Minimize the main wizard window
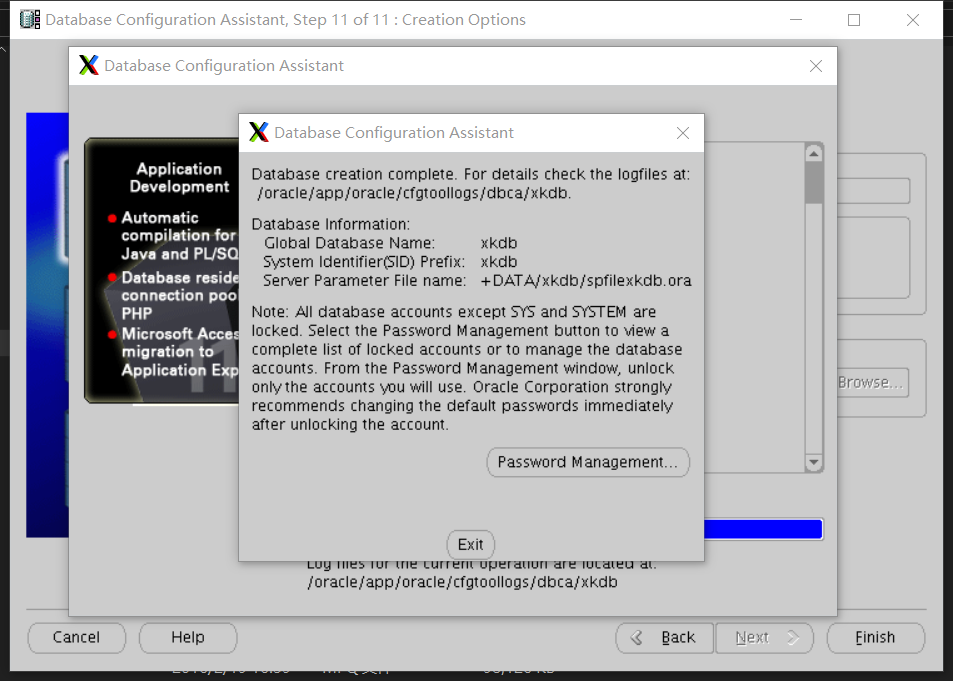The height and width of the screenshot is (681, 953). 796,19
